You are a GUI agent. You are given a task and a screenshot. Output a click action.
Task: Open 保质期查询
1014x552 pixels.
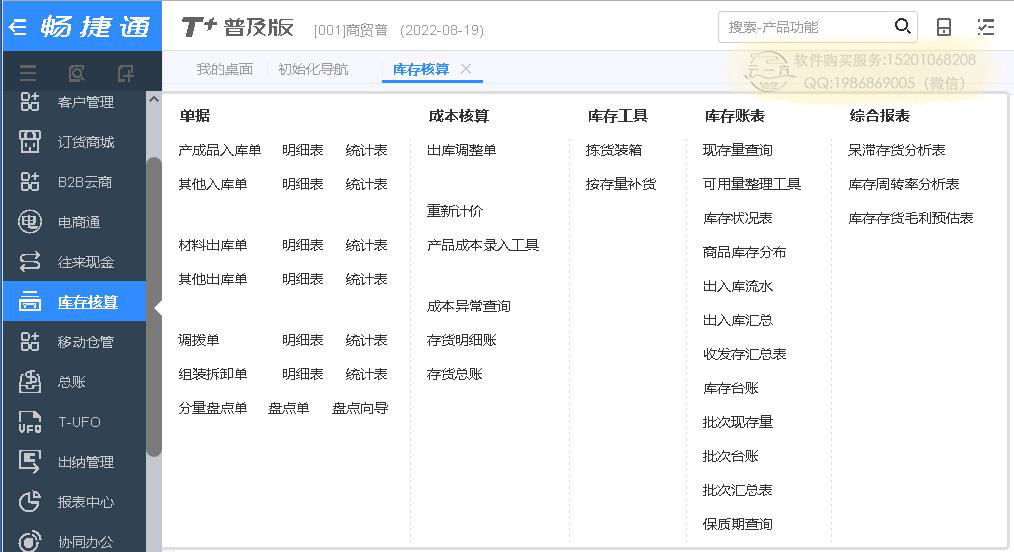tap(738, 524)
